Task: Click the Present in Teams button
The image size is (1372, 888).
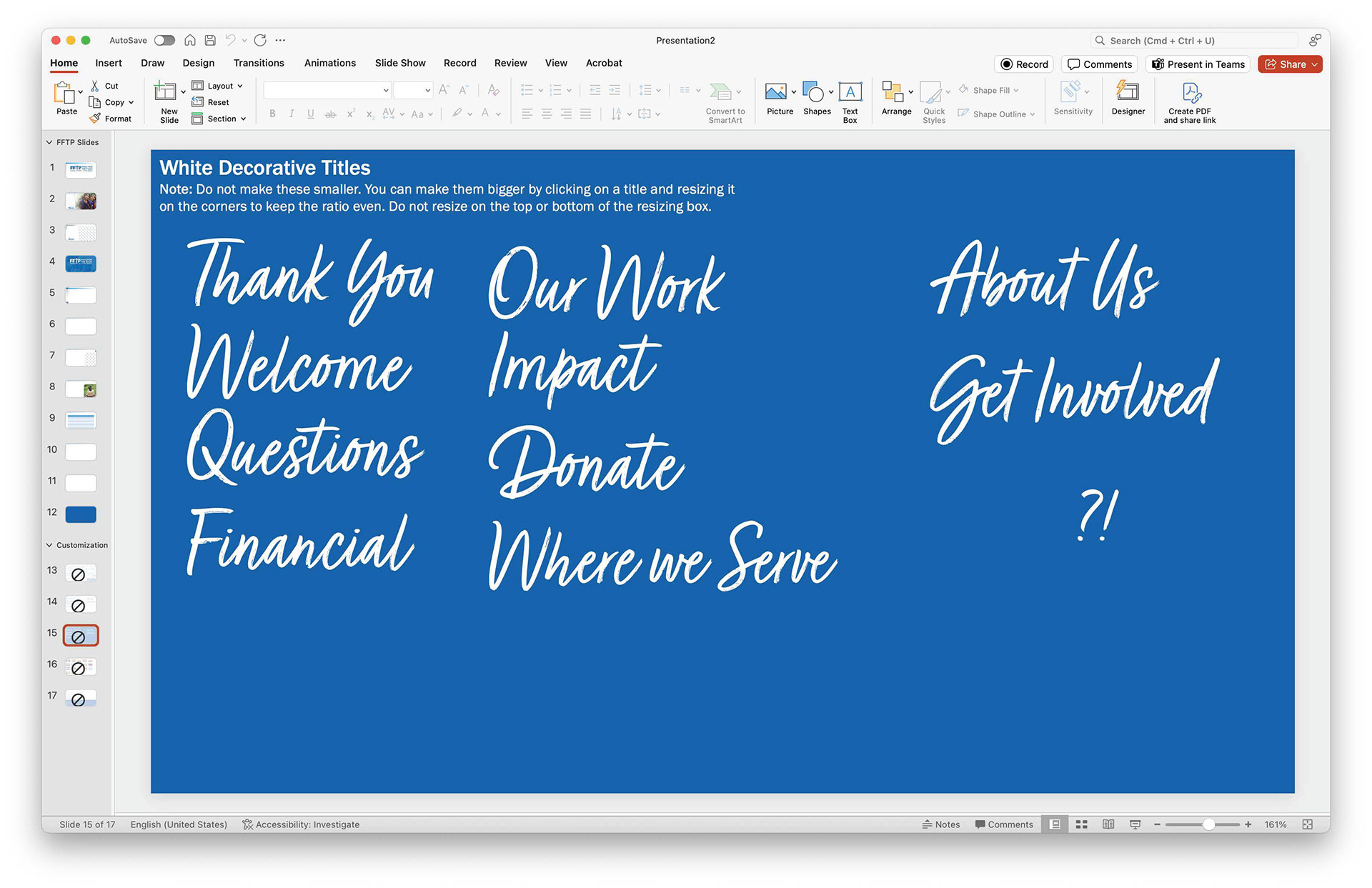Action: (x=1198, y=64)
